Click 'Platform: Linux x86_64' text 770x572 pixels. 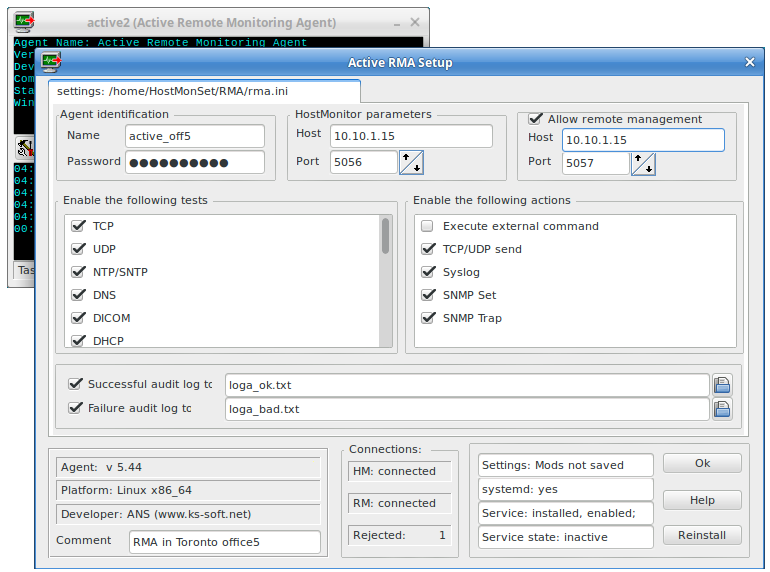[x=126, y=490]
